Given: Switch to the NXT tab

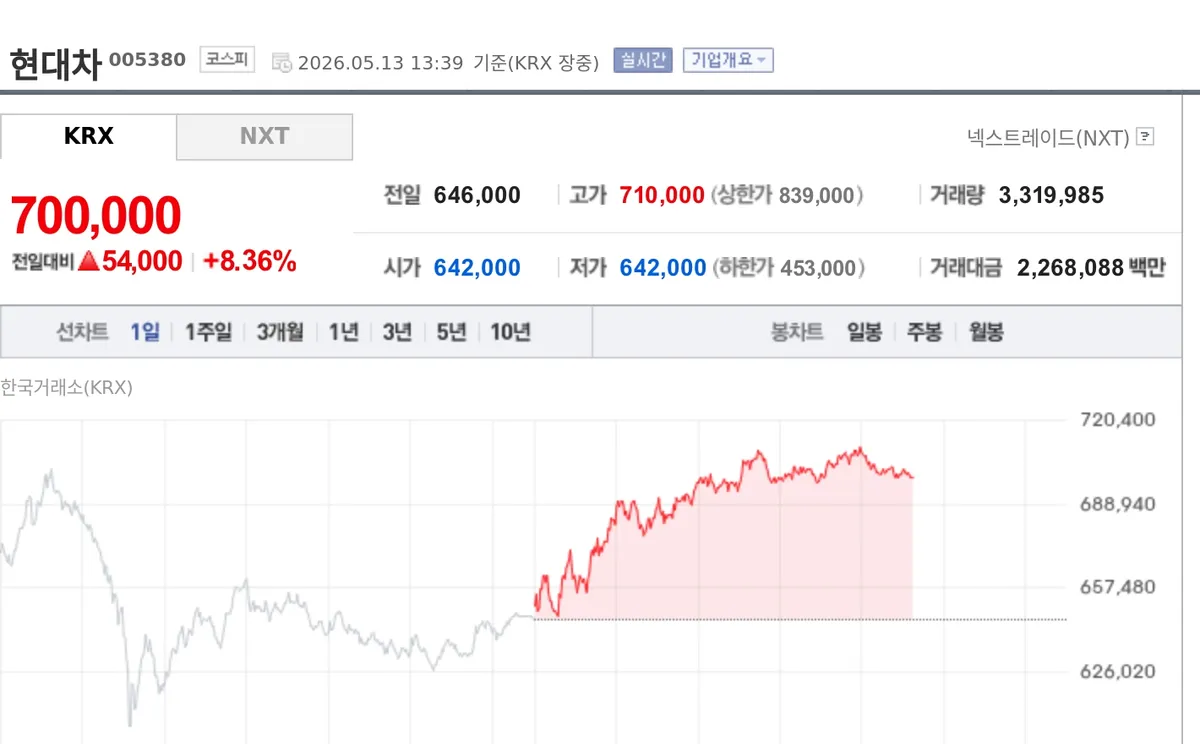Looking at the screenshot, I should click(265, 136).
